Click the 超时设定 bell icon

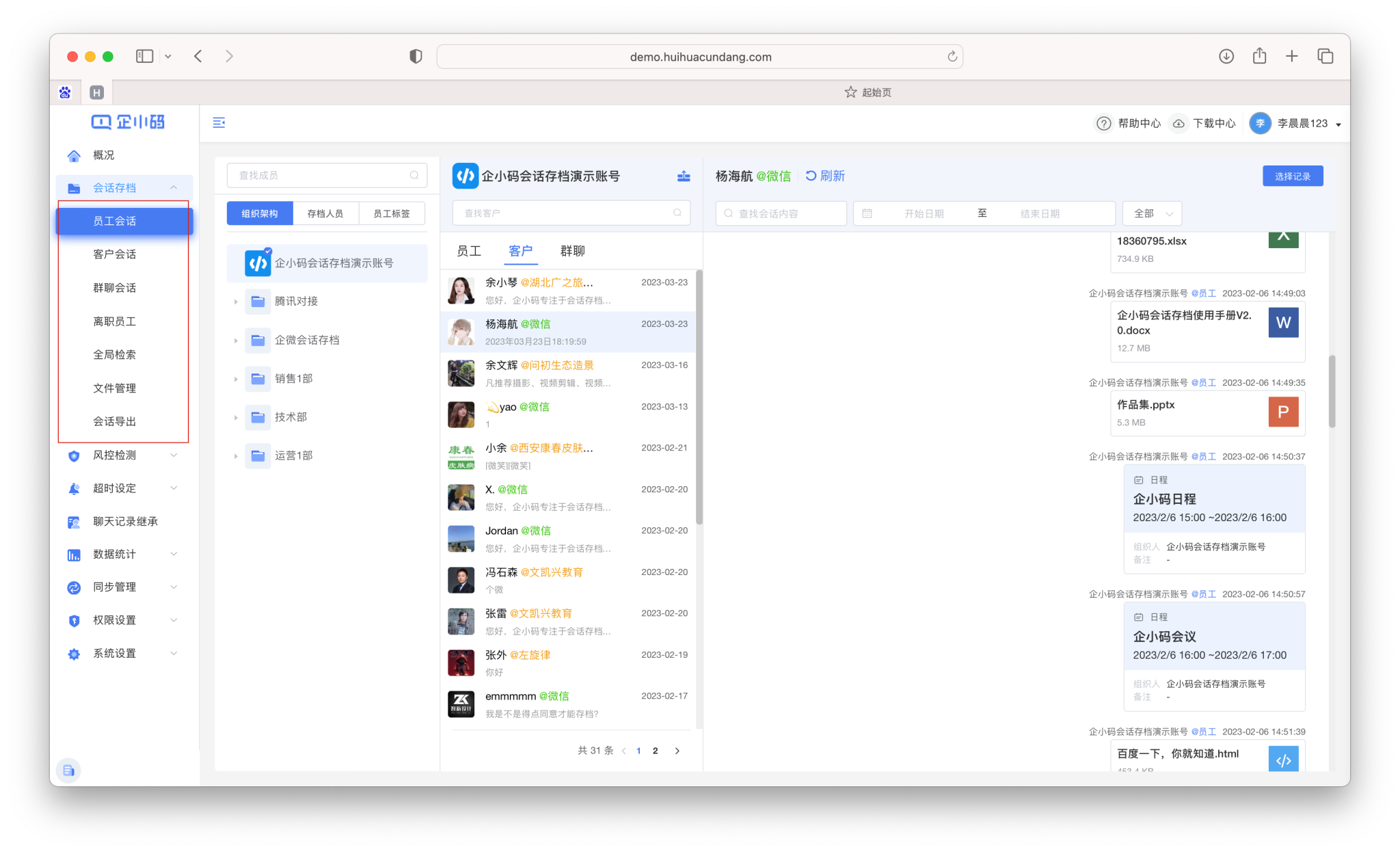click(74, 488)
